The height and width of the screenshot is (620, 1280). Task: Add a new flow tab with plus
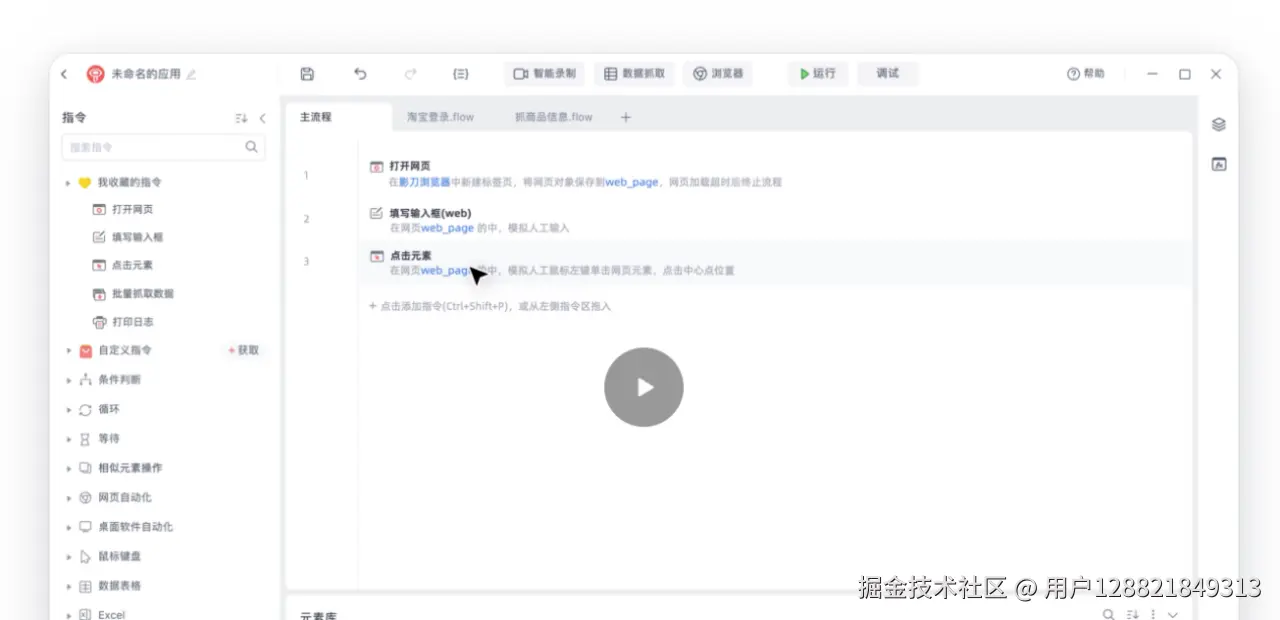626,117
